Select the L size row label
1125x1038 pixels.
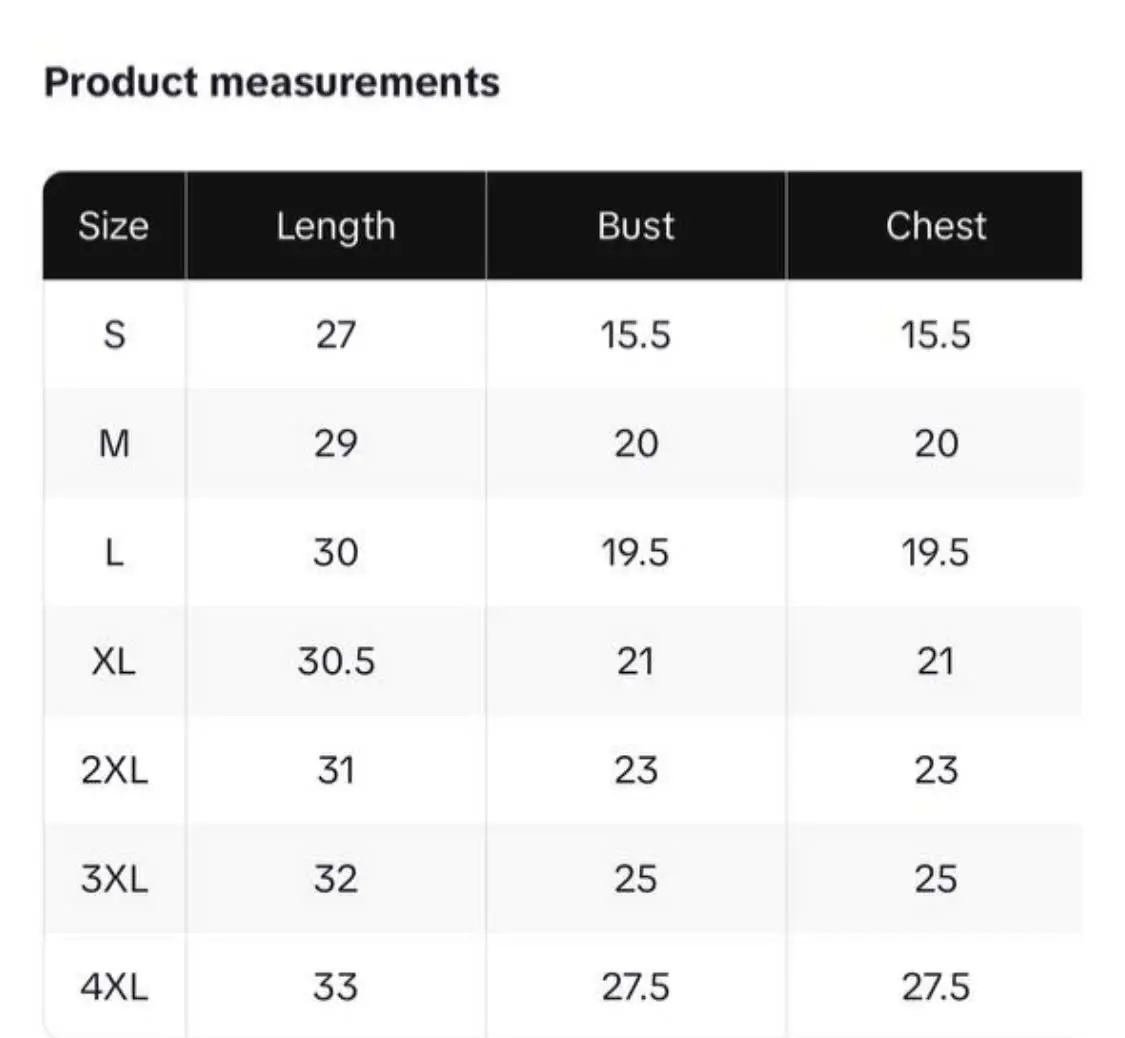pyautogui.click(x=114, y=553)
